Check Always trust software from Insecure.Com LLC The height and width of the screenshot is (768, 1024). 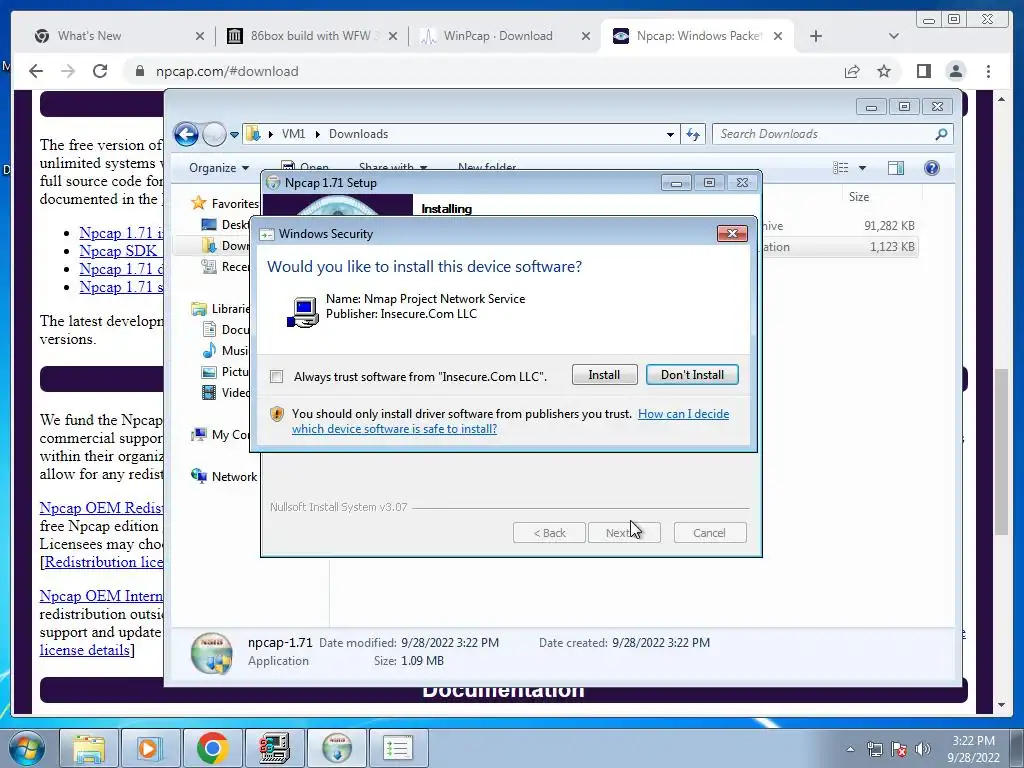tap(277, 377)
